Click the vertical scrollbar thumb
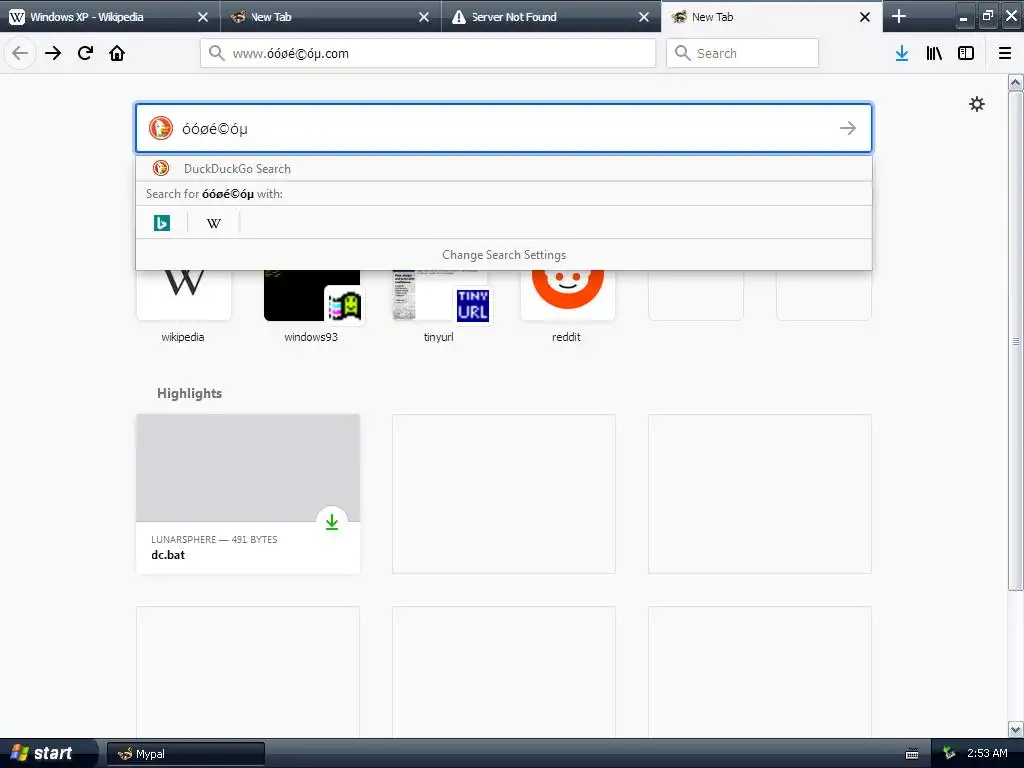 [x=1016, y=341]
